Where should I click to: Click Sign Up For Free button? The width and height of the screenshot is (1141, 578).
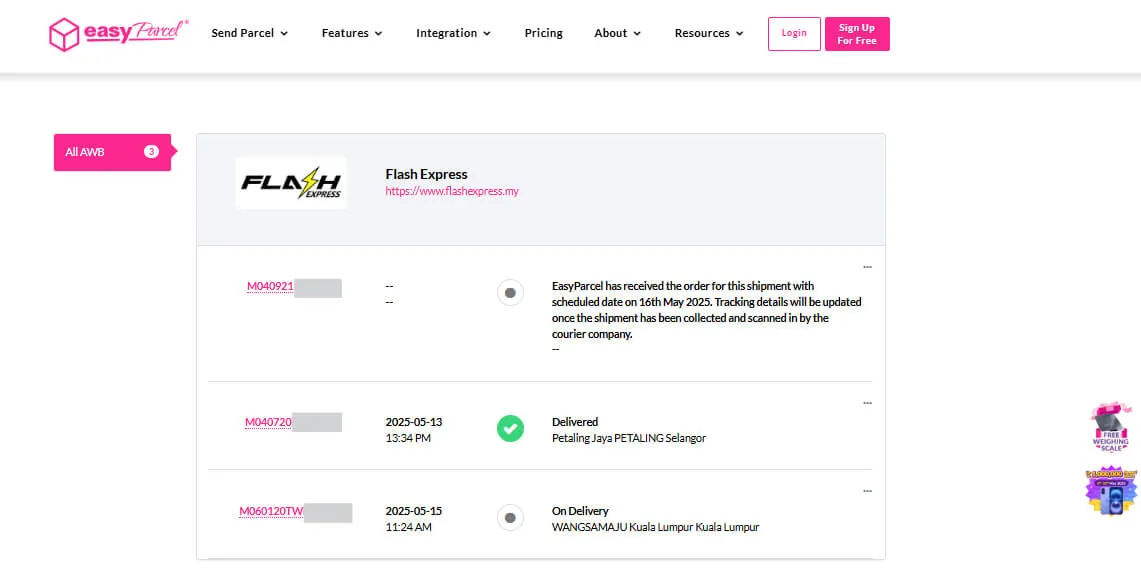[x=857, y=34]
